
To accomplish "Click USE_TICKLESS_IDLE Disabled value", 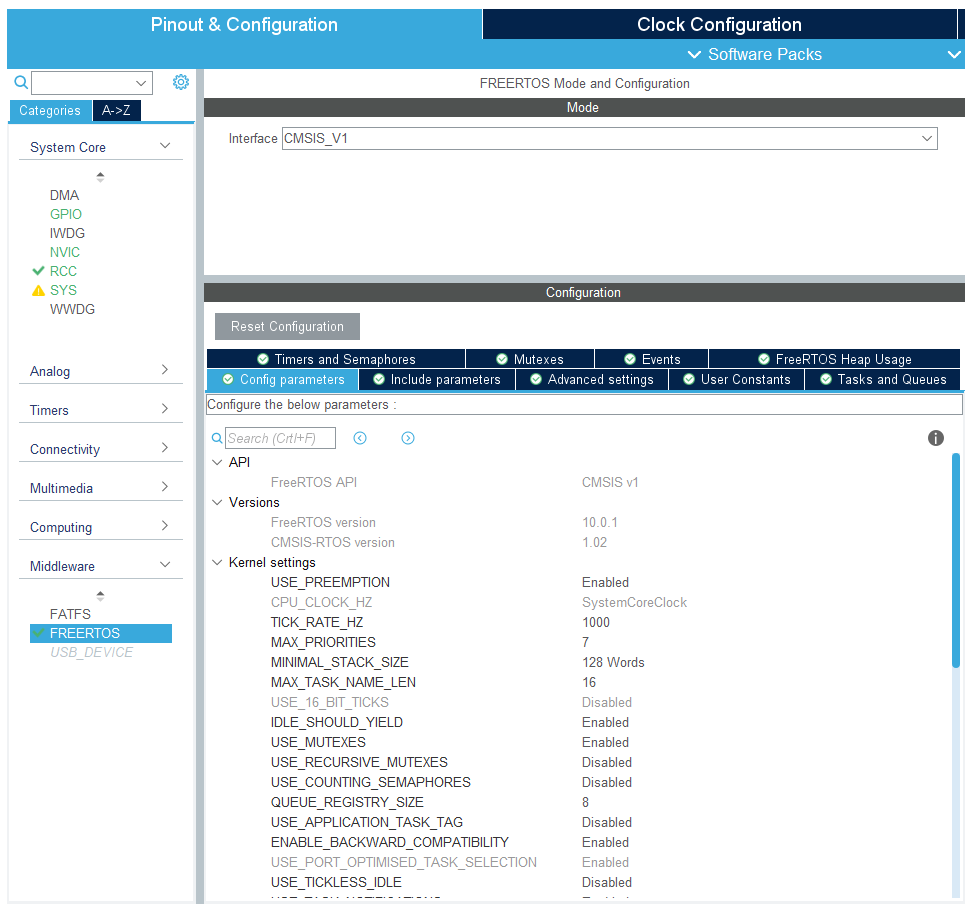I will coord(607,882).
